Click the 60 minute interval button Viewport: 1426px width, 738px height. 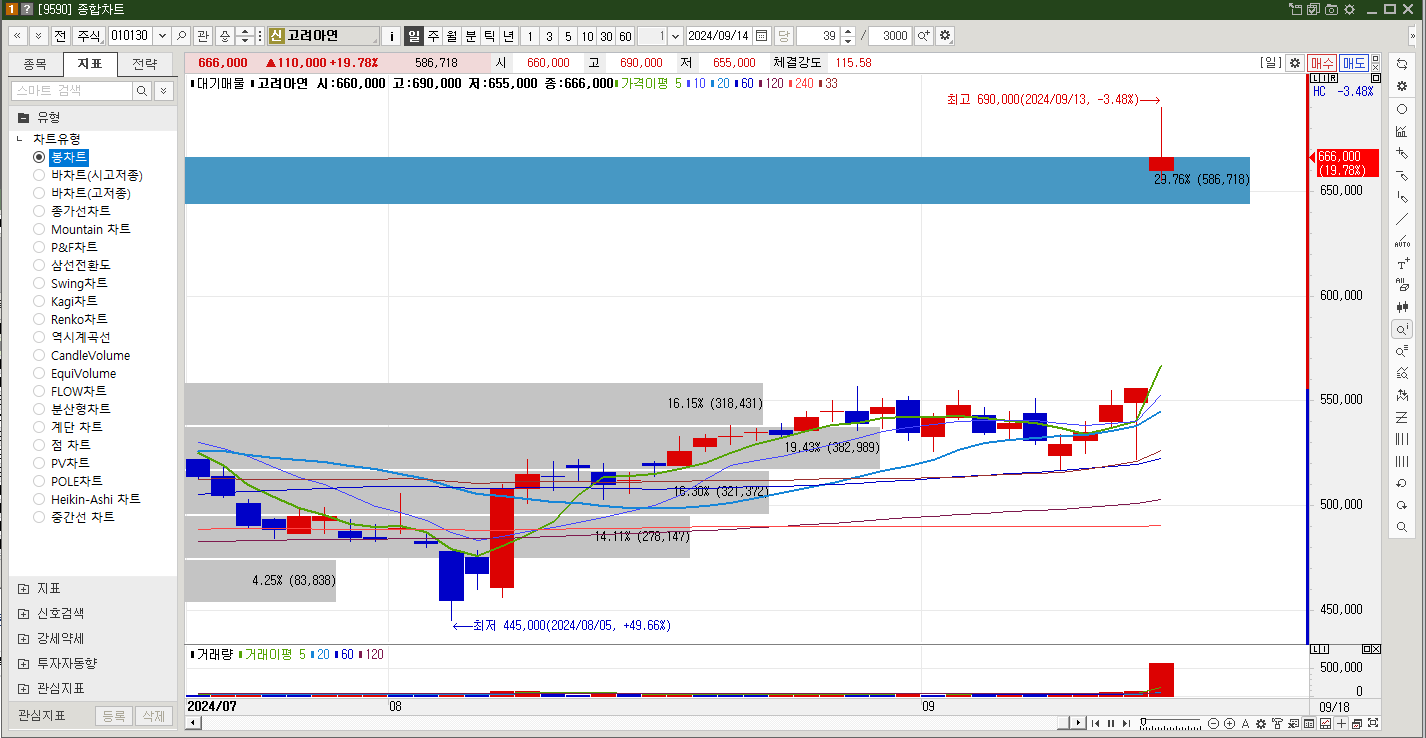625,36
